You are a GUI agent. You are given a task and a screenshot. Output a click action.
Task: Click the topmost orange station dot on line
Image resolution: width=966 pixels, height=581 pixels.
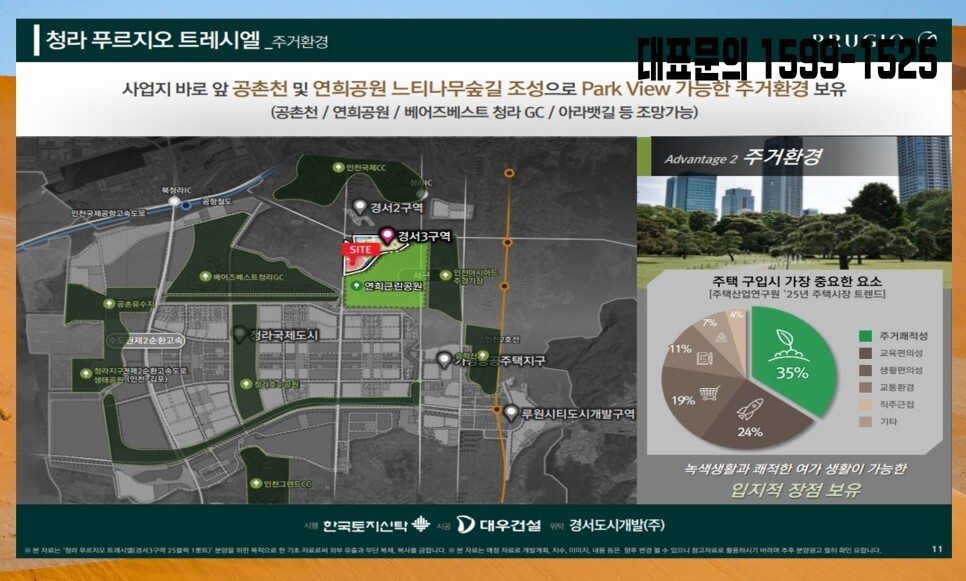[509, 173]
